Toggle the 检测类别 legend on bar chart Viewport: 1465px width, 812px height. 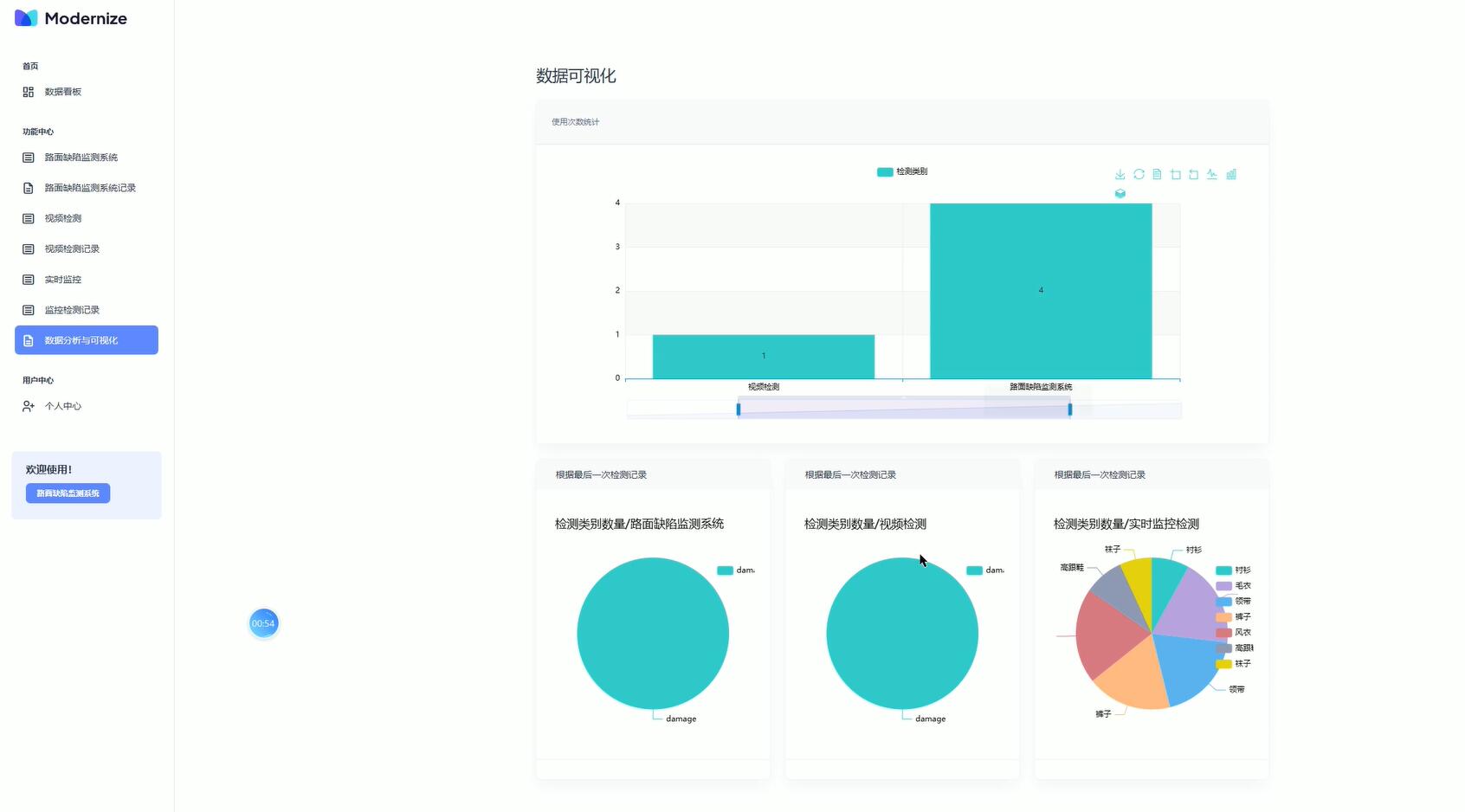(x=901, y=171)
